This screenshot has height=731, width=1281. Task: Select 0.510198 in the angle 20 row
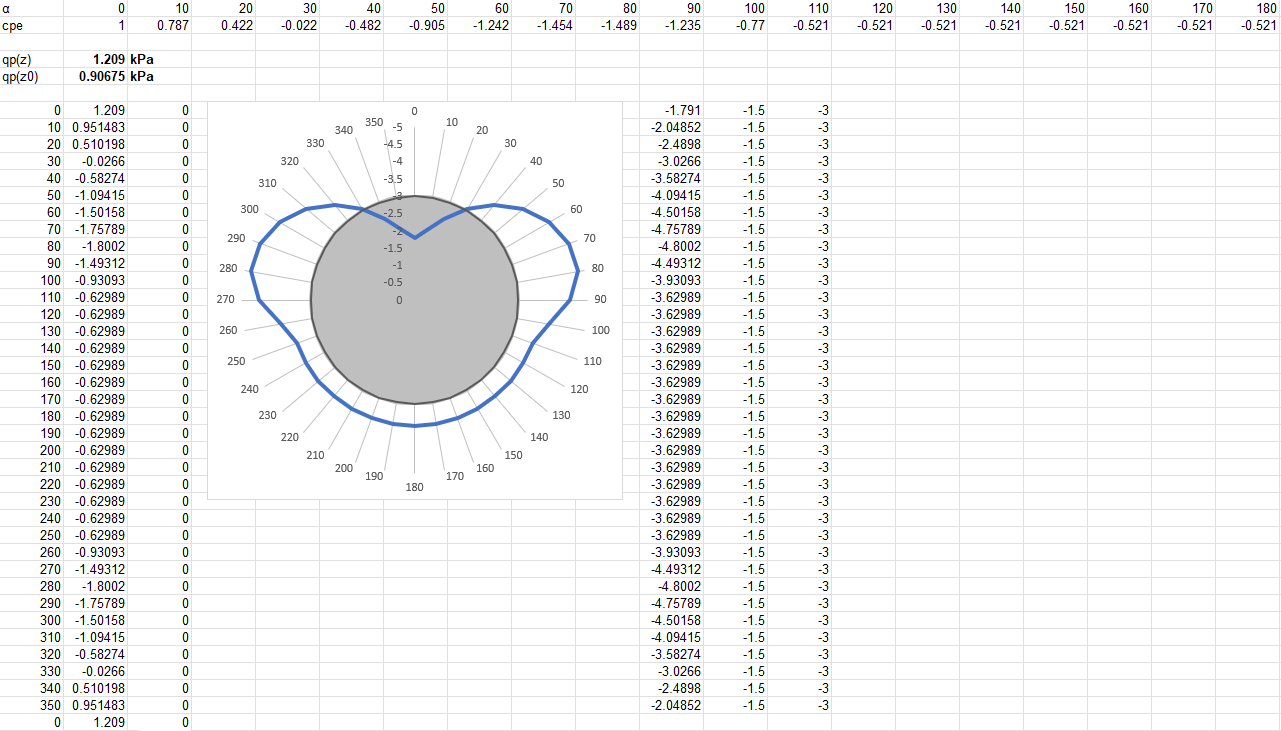96,144
